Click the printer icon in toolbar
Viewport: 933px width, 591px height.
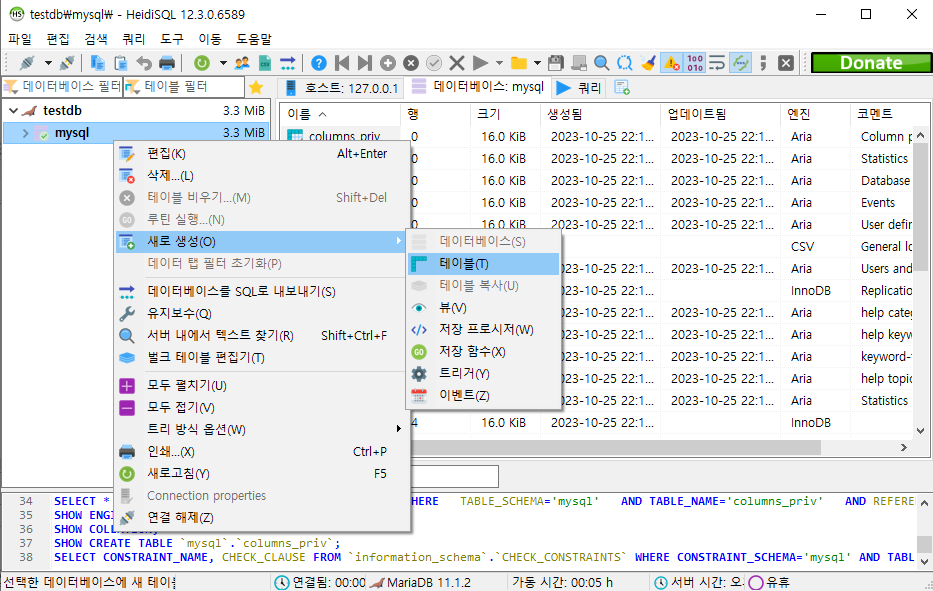[x=167, y=62]
